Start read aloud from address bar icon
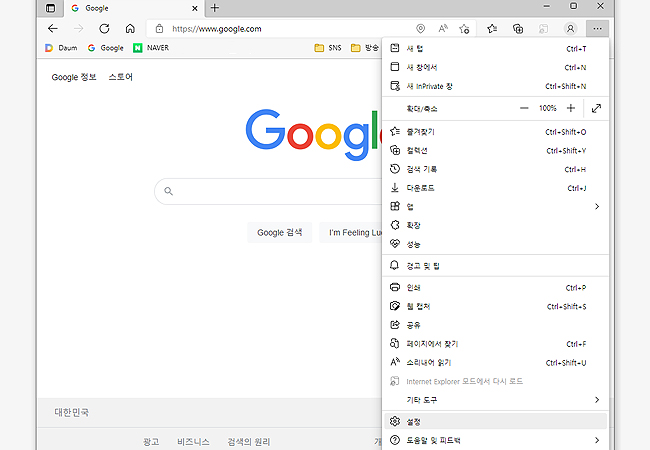Screen dimensions: 650x450 (443, 29)
